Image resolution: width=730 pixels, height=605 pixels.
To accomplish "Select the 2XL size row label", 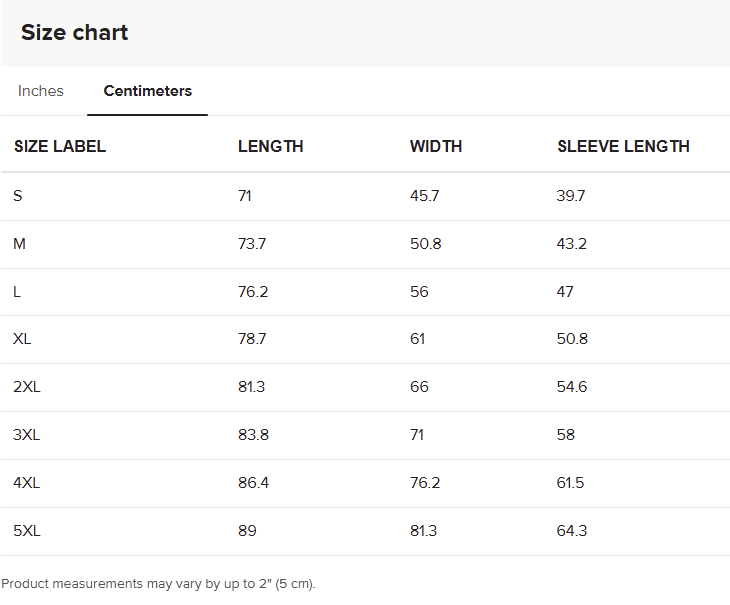I will coord(27,387).
